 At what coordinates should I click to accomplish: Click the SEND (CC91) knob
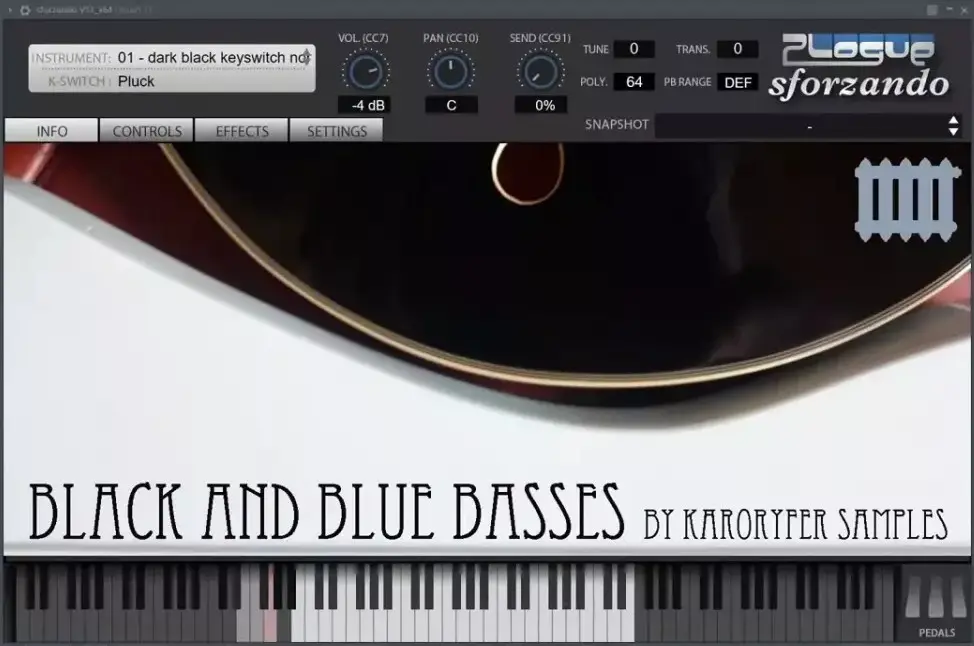click(540, 72)
